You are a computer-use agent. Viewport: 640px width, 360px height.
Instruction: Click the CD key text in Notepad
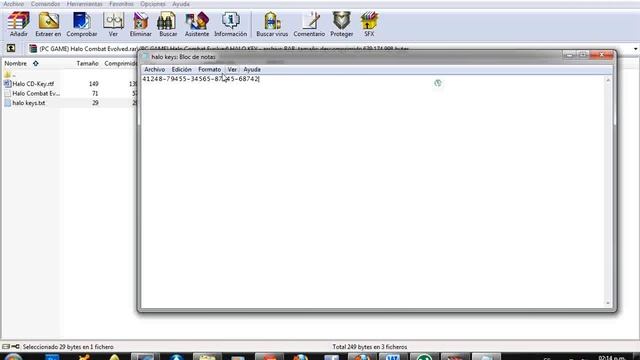pyautogui.click(x=200, y=79)
